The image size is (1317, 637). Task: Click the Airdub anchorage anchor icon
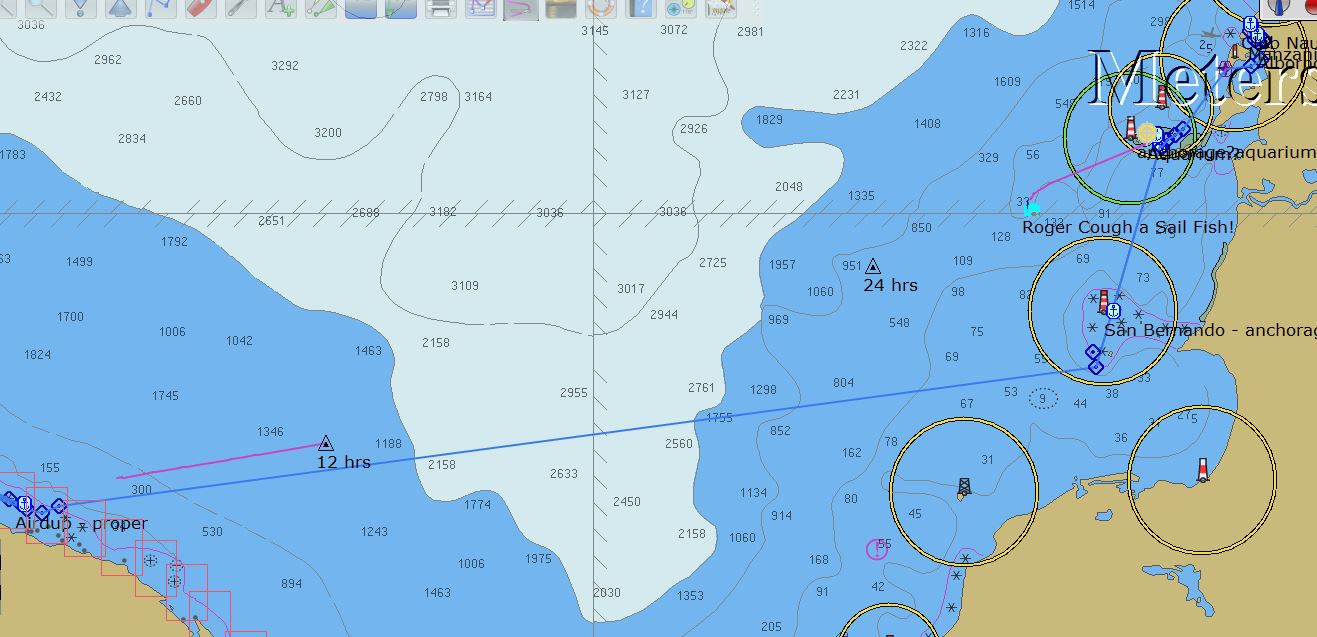[x=25, y=503]
